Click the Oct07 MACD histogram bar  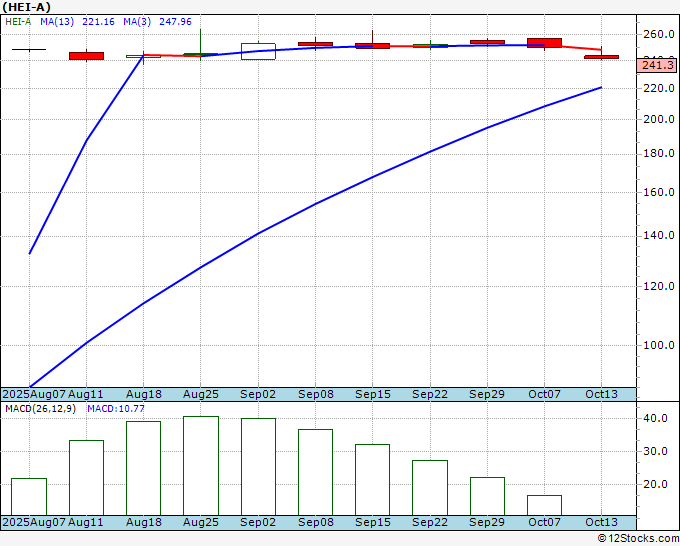click(x=544, y=505)
